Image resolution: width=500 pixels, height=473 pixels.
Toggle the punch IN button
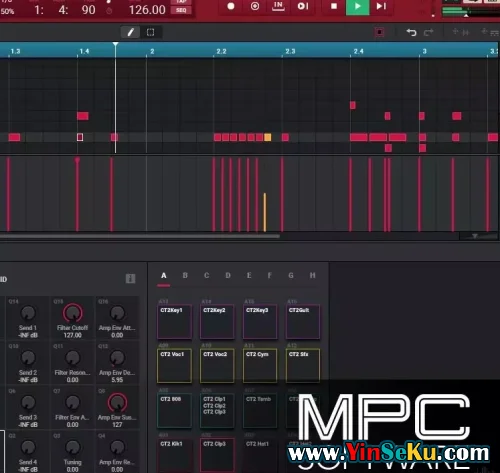coord(278,6)
